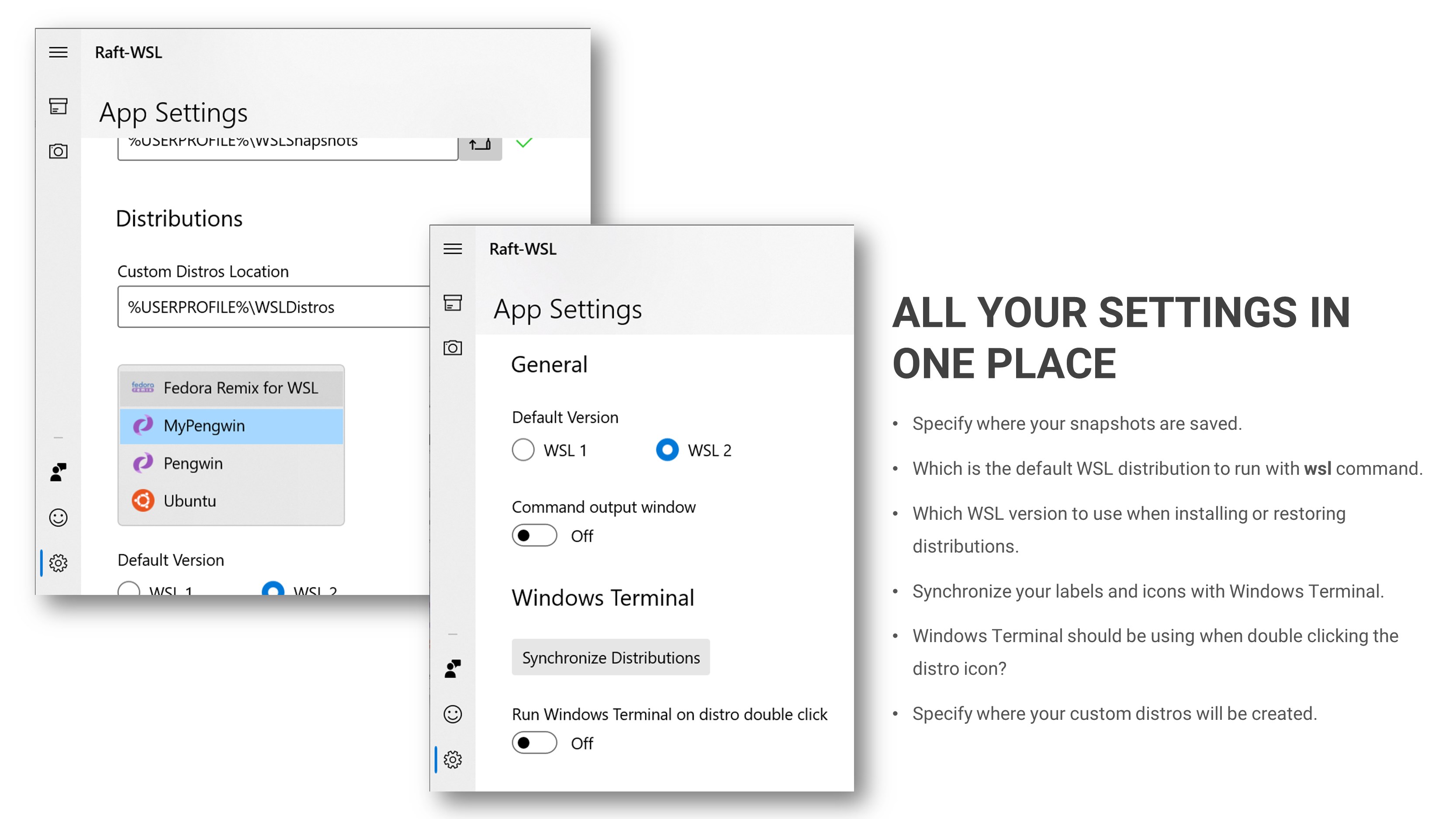The image size is (1456, 819).
Task: Enable Run Windows Terminal on double click
Action: pos(534,743)
